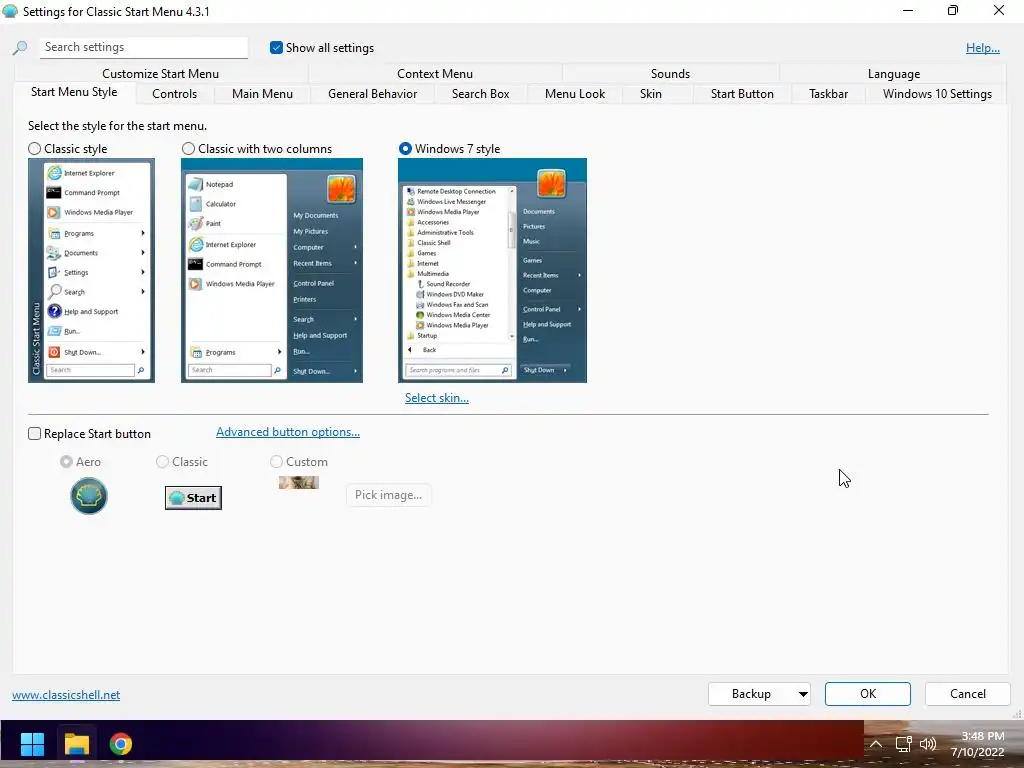Open the Main Menu tab
The image size is (1024, 768).
tap(262, 94)
